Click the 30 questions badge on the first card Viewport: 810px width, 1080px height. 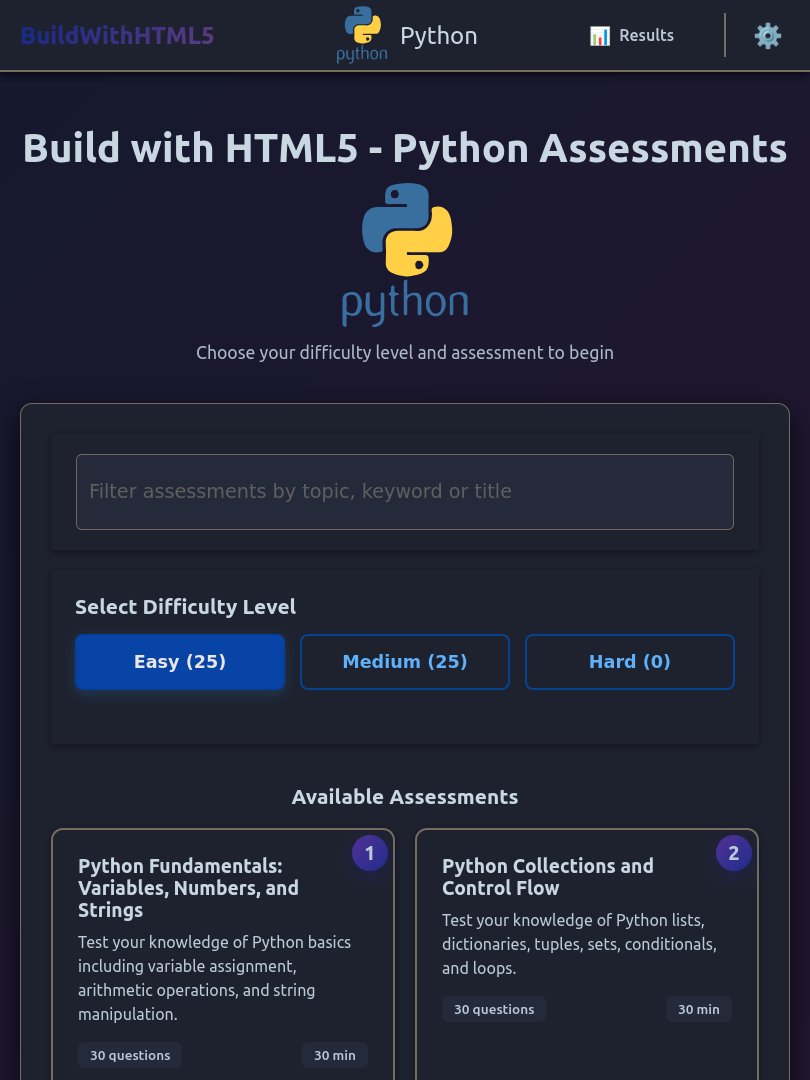[130, 1055]
